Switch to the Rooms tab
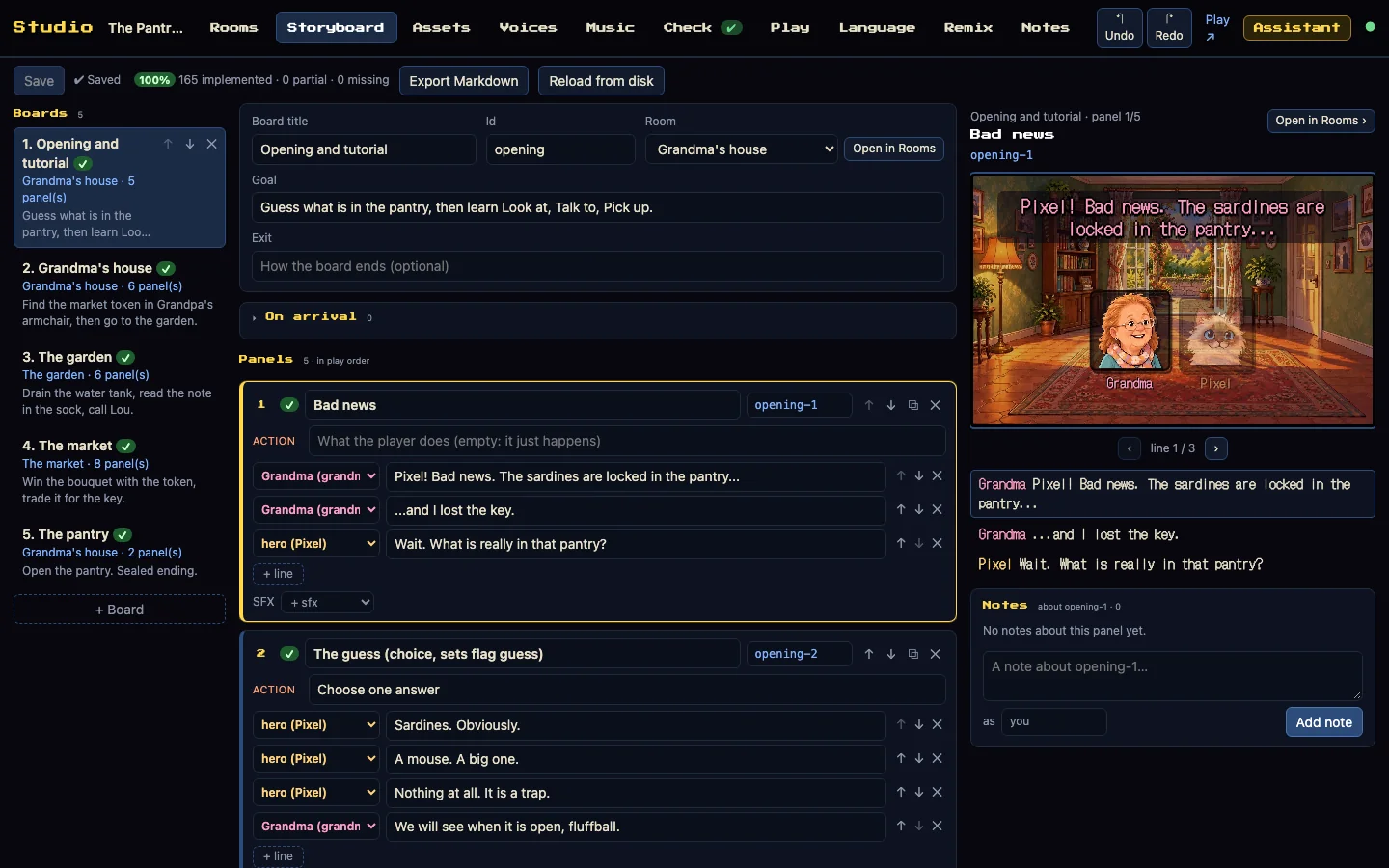Viewport: 1389px width, 868px height. [233, 28]
